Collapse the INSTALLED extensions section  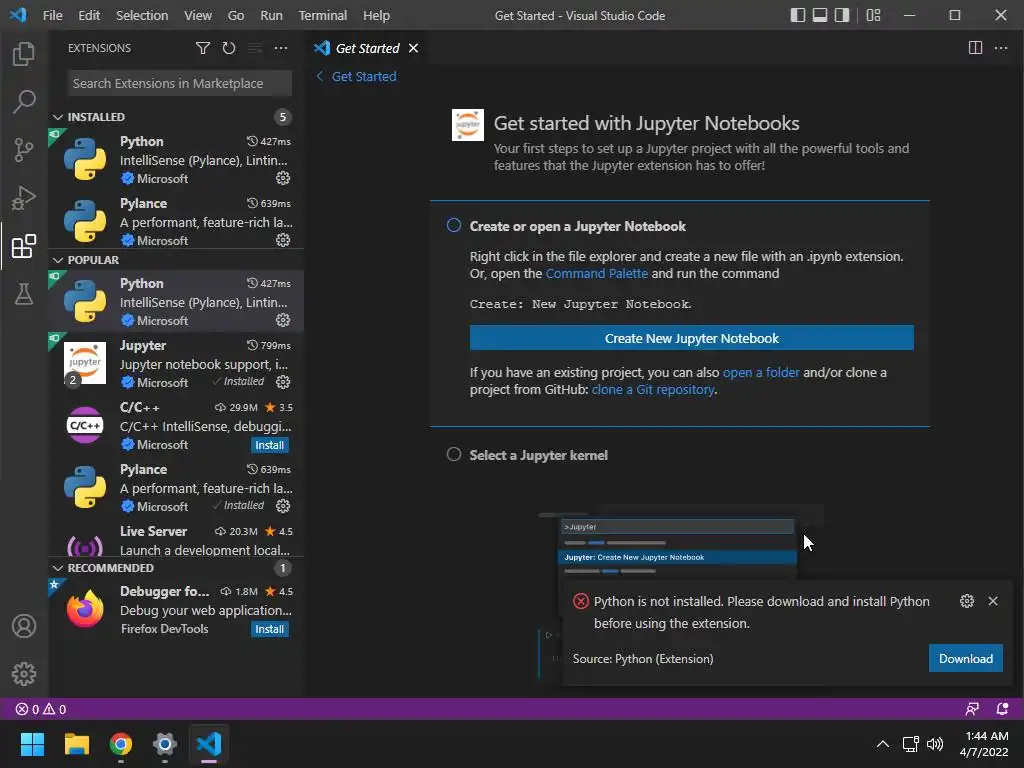(x=57, y=117)
